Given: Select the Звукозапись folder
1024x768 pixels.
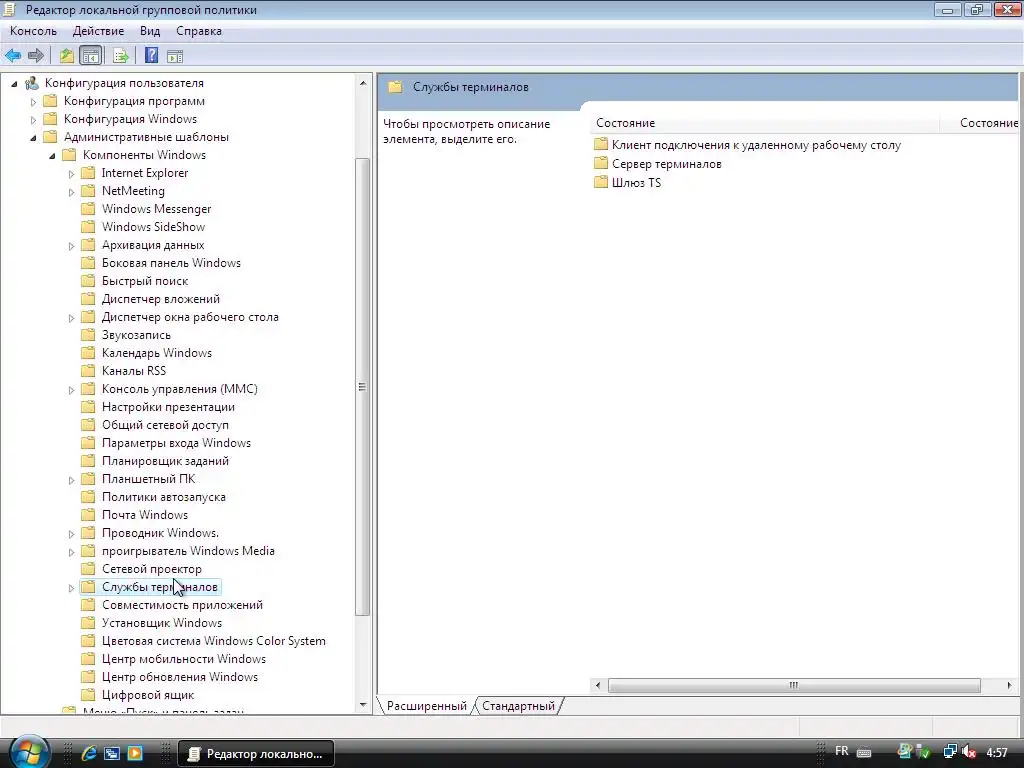Looking at the screenshot, I should (136, 334).
